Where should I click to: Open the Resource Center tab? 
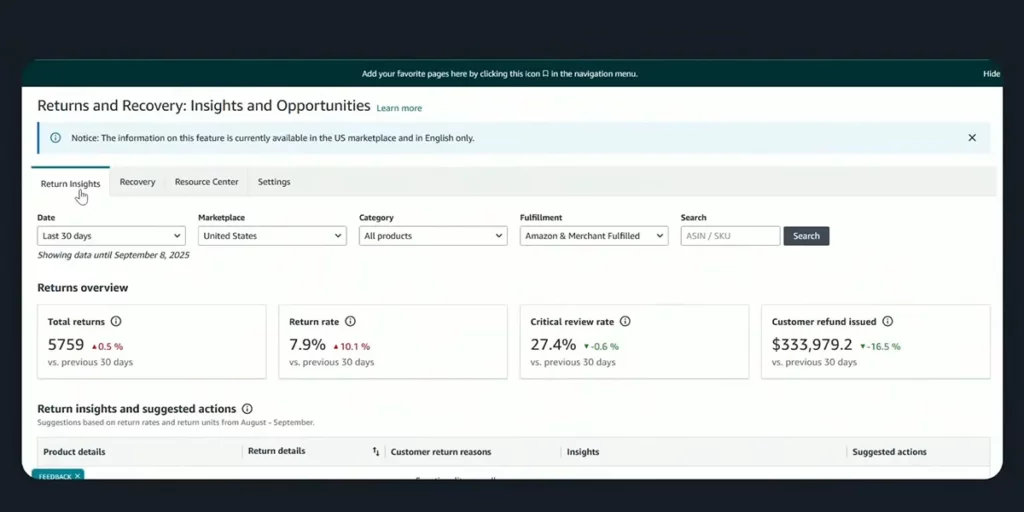[x=206, y=182]
